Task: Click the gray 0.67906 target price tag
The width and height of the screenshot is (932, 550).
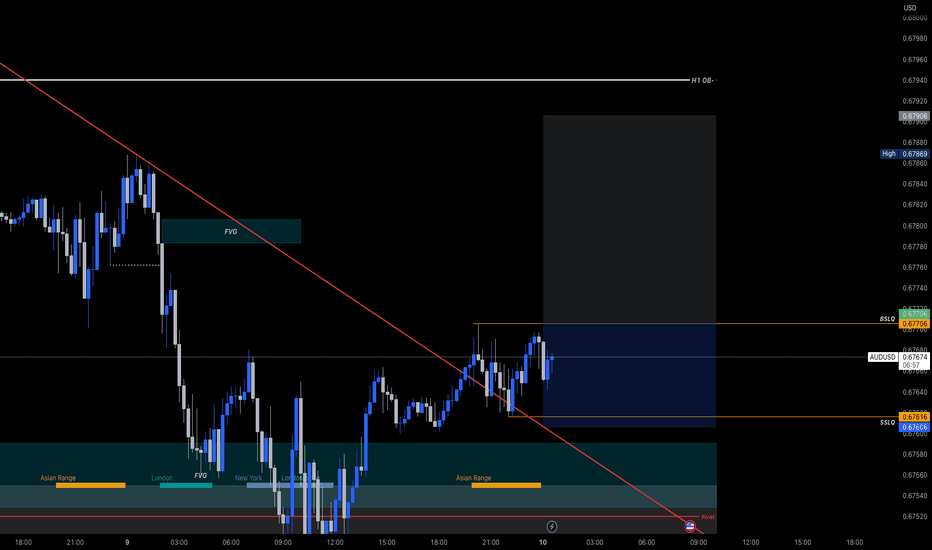Action: coord(914,116)
